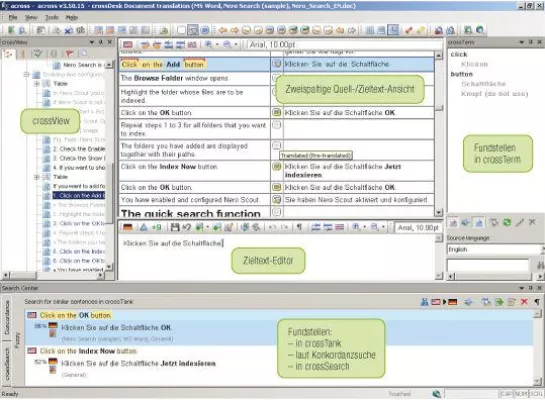Open the crossView panel dropdown arrow

point(92,42)
